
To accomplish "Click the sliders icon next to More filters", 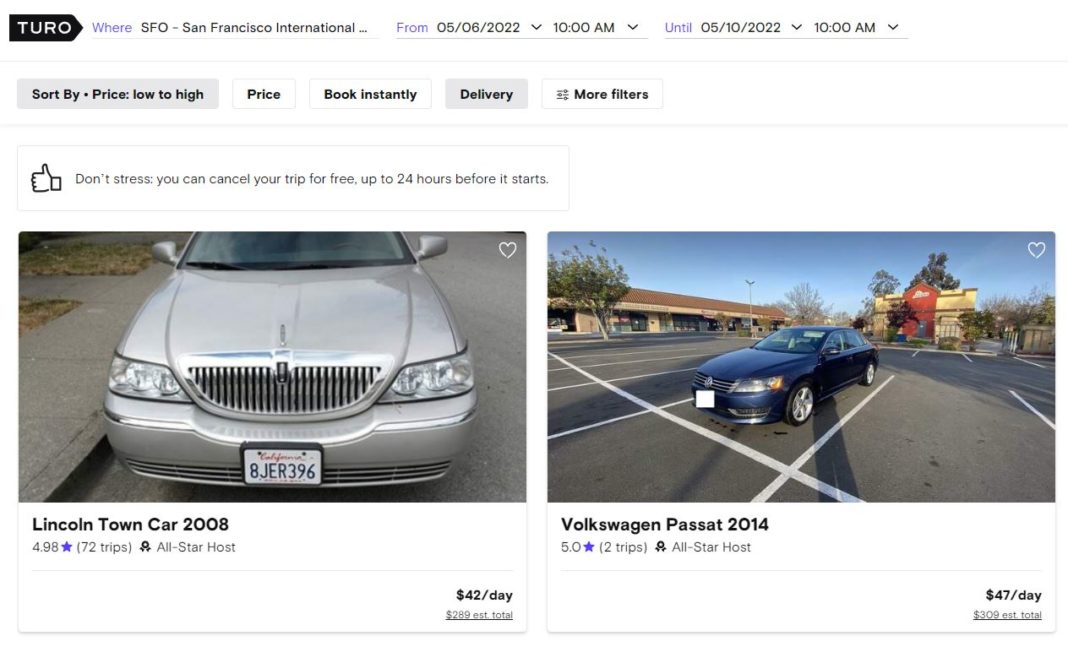I will click(560, 93).
